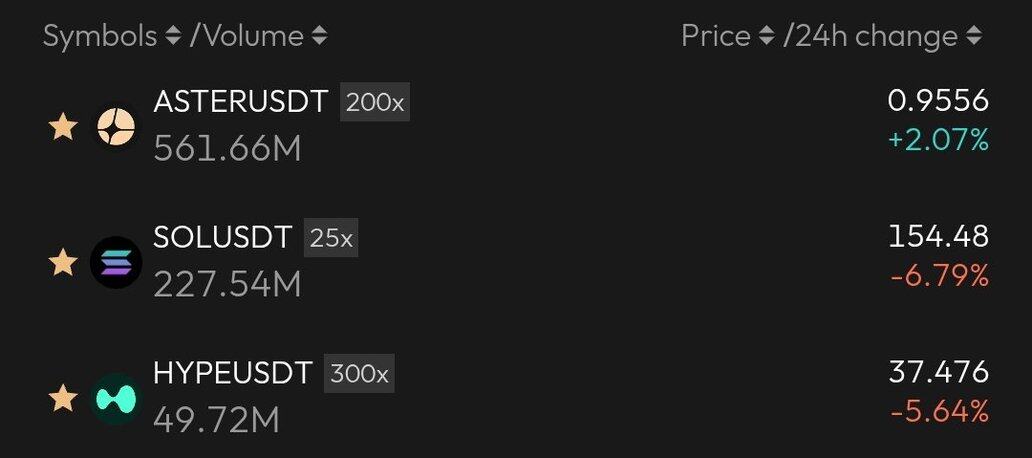Click the Symbols column header label

tap(100, 37)
